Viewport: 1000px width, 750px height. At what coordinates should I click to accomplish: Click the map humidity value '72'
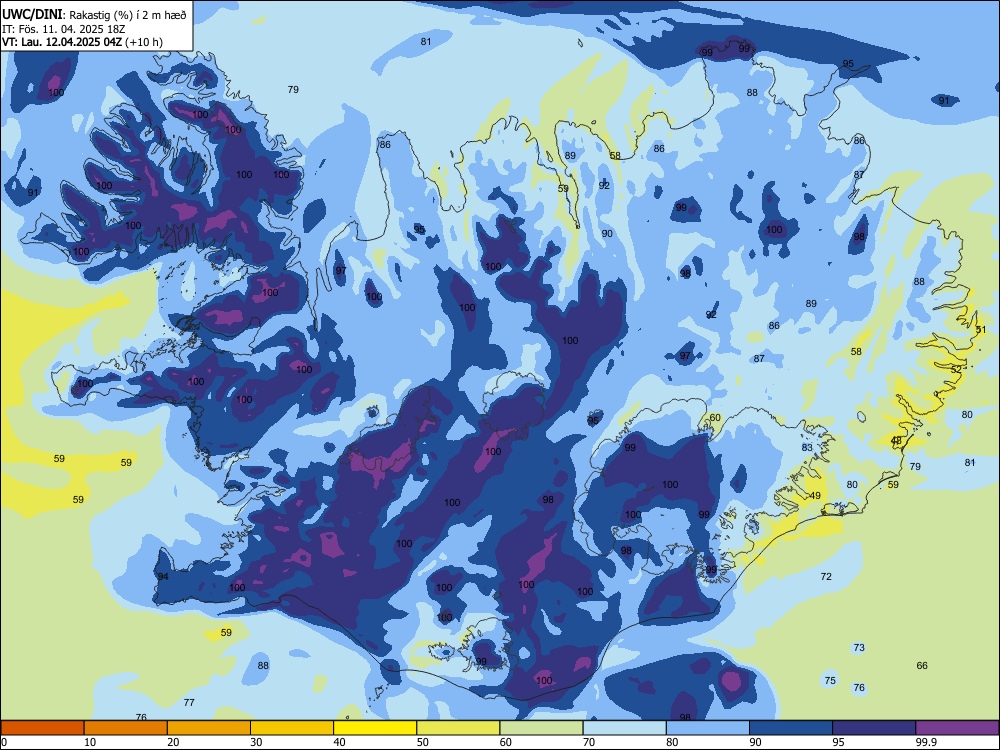click(x=826, y=577)
